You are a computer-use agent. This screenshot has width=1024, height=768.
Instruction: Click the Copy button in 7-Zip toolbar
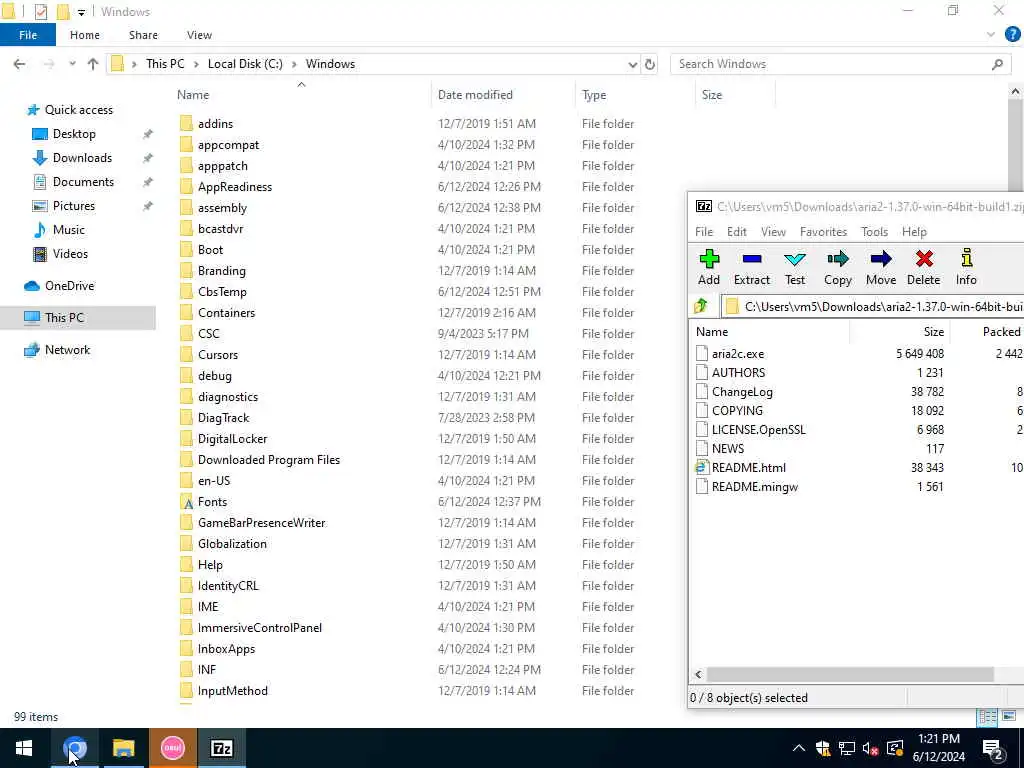click(837, 268)
